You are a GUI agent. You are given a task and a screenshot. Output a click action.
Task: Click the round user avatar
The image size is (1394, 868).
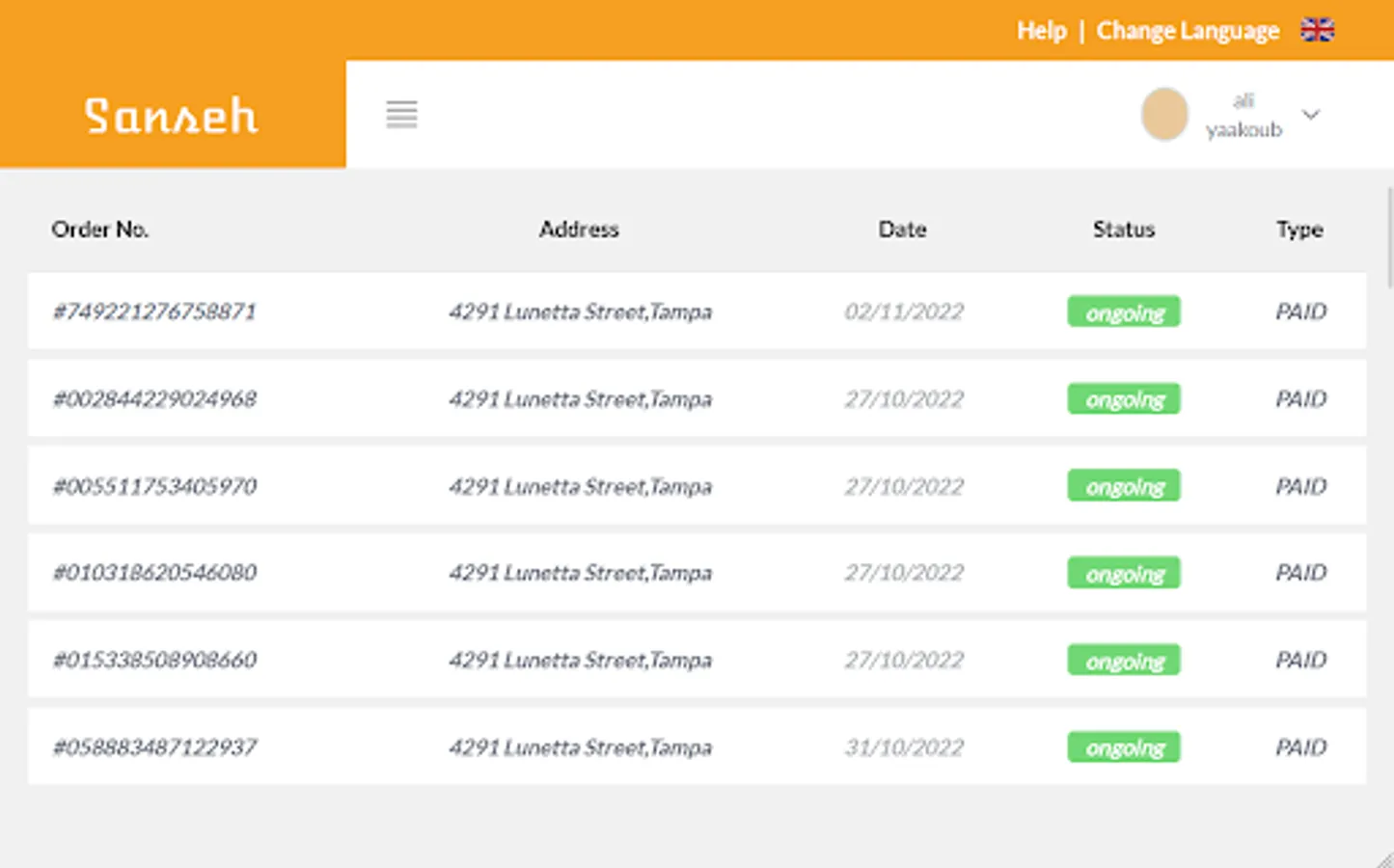click(1164, 114)
